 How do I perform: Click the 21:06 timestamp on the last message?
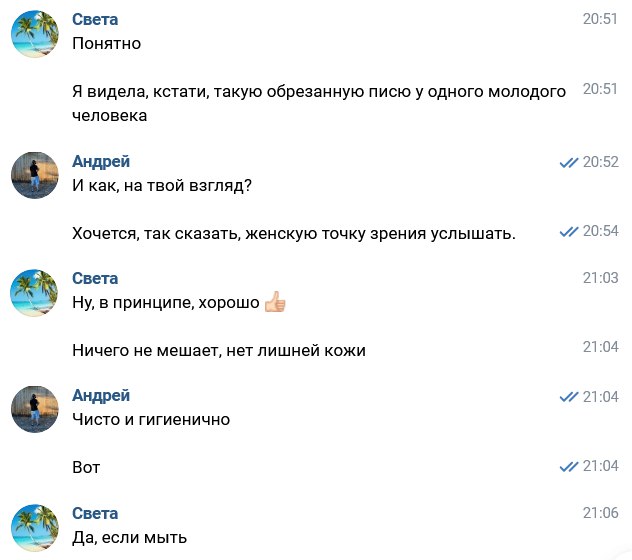(601, 513)
